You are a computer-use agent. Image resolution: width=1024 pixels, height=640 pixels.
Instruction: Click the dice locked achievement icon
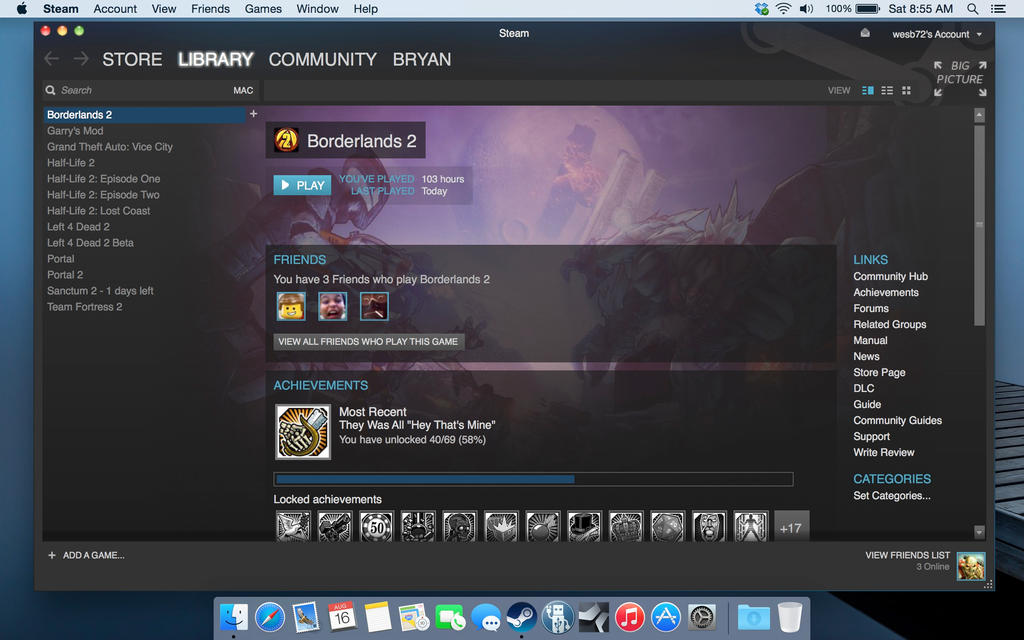[x=667, y=526]
